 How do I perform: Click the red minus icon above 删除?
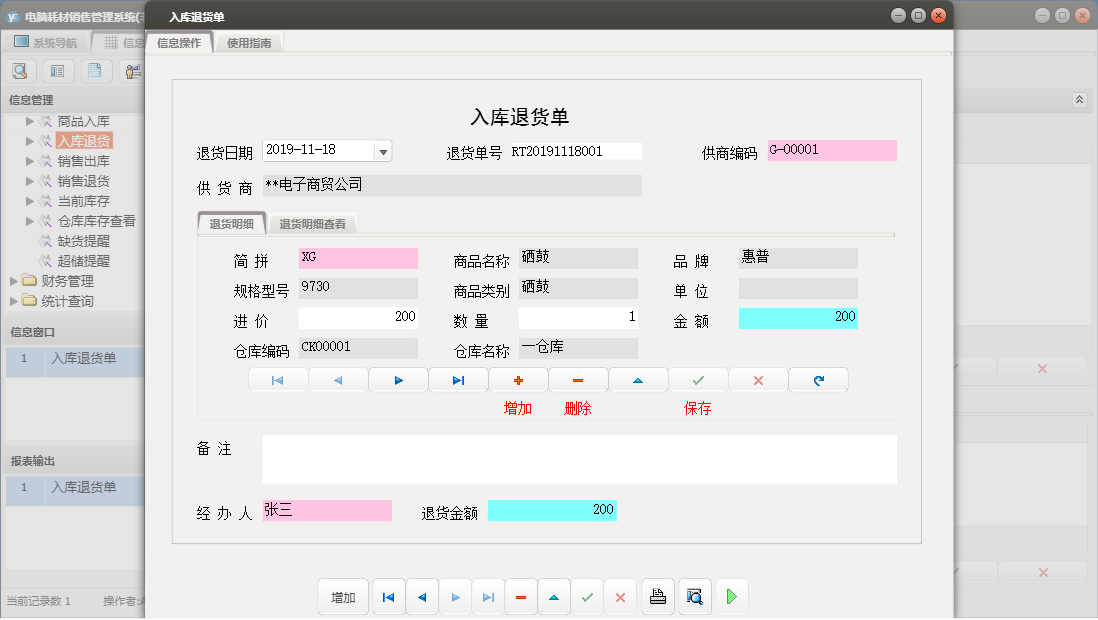pyautogui.click(x=578, y=380)
